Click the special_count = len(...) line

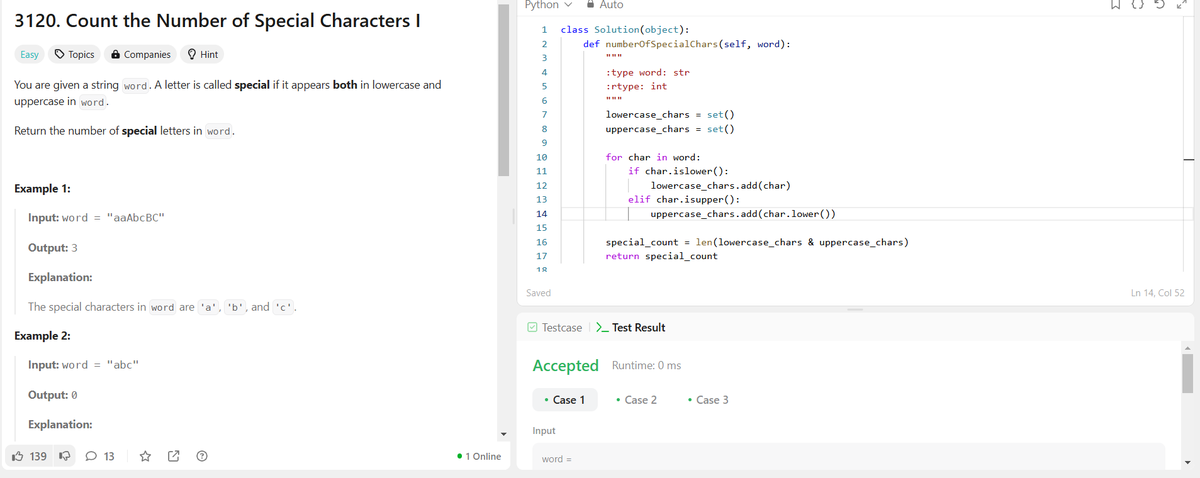coord(756,242)
